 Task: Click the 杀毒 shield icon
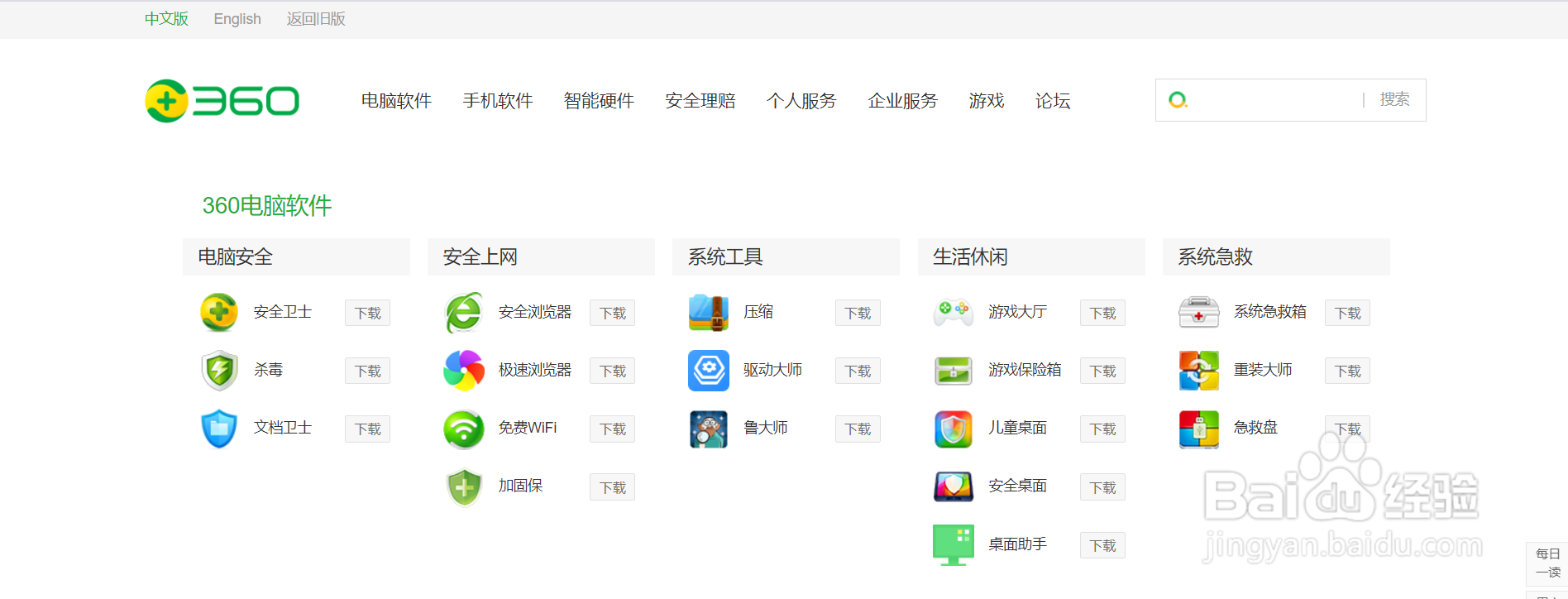[219, 370]
